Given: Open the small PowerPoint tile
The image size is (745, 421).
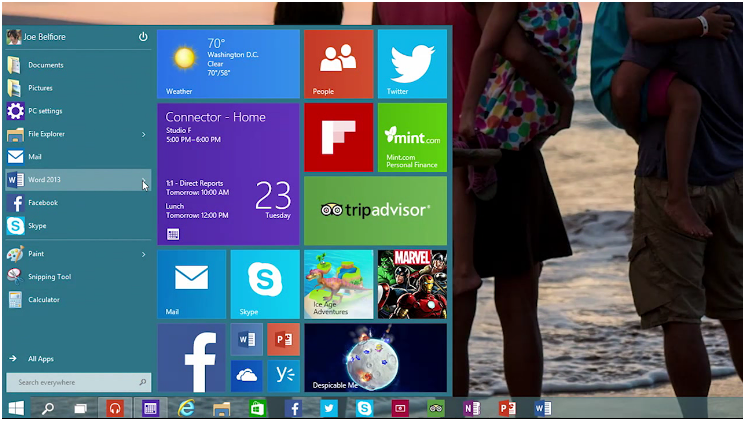Looking at the screenshot, I should (x=284, y=339).
